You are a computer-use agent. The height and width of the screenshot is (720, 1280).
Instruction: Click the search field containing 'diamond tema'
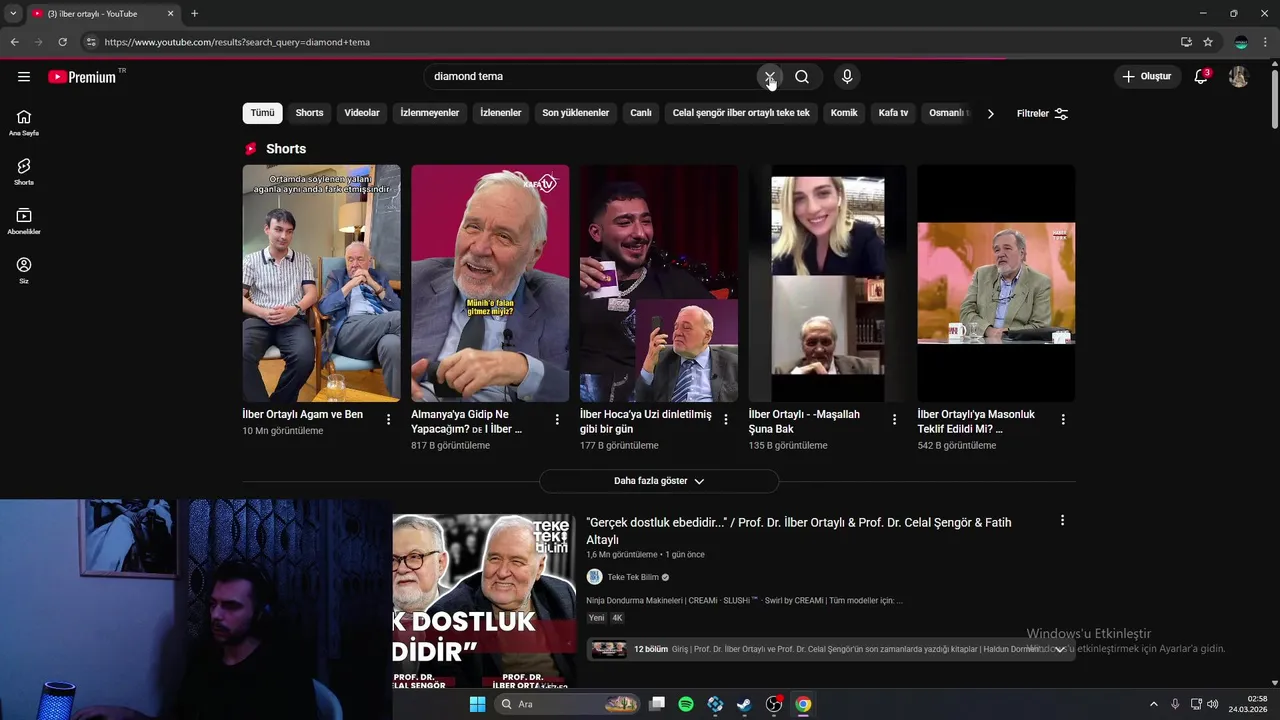tap(590, 77)
